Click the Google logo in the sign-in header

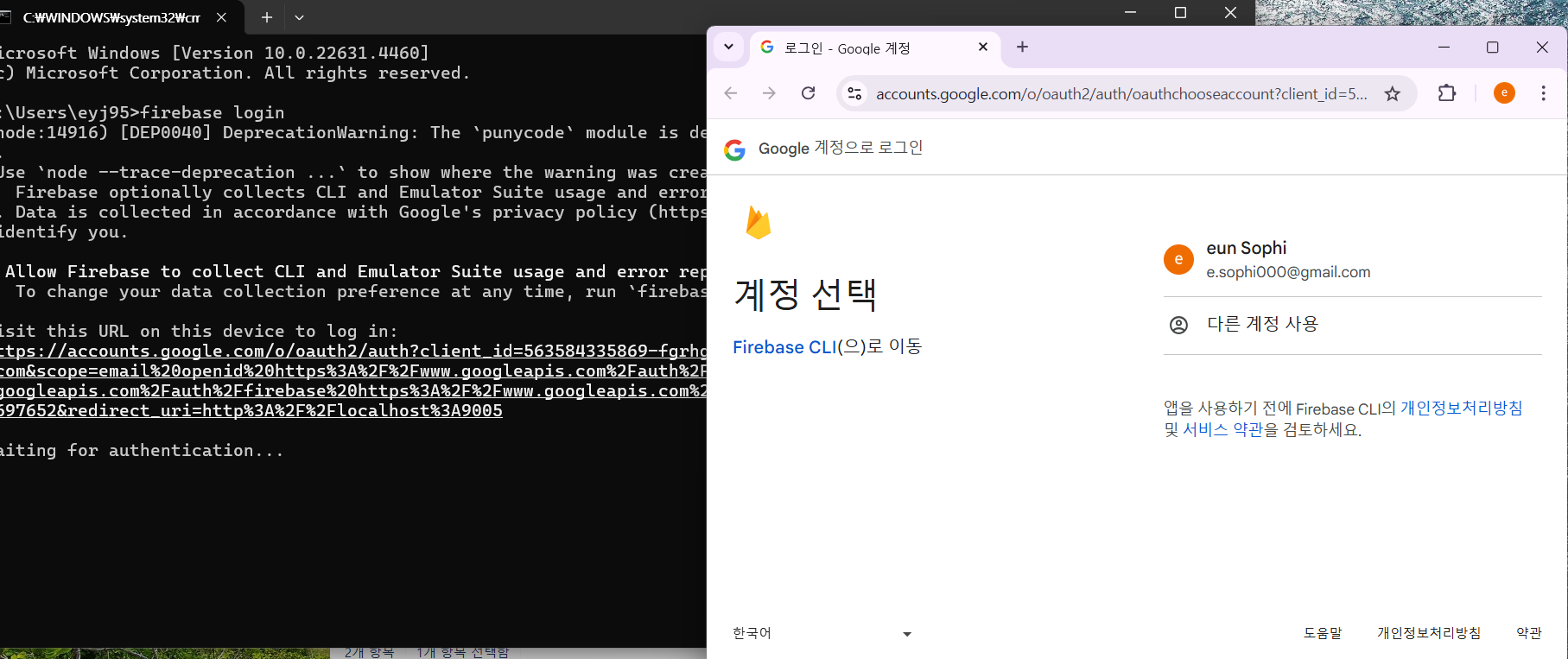click(735, 150)
